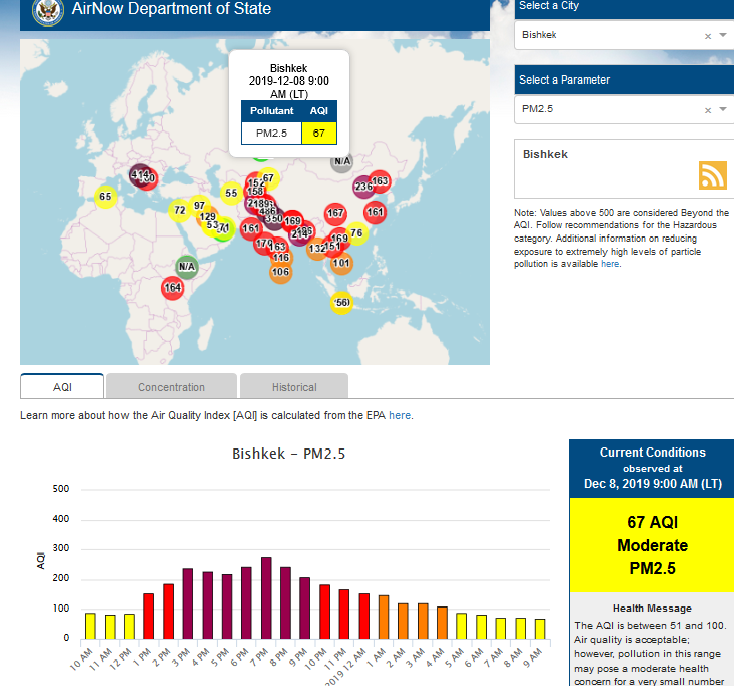Click the yellow 67 AQI cell in popup
The width and height of the screenshot is (734, 686).
[318, 133]
